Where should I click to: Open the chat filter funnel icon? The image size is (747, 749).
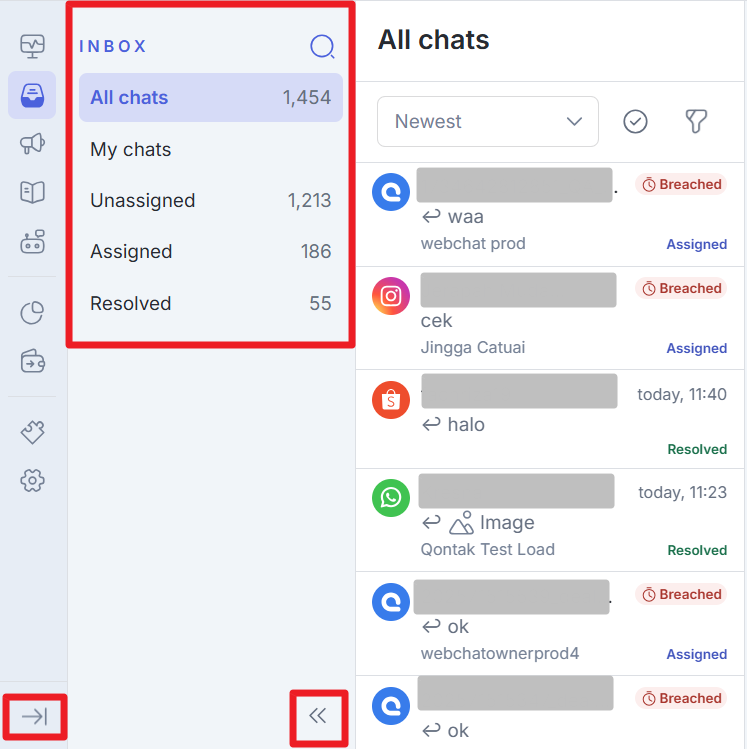(x=696, y=121)
